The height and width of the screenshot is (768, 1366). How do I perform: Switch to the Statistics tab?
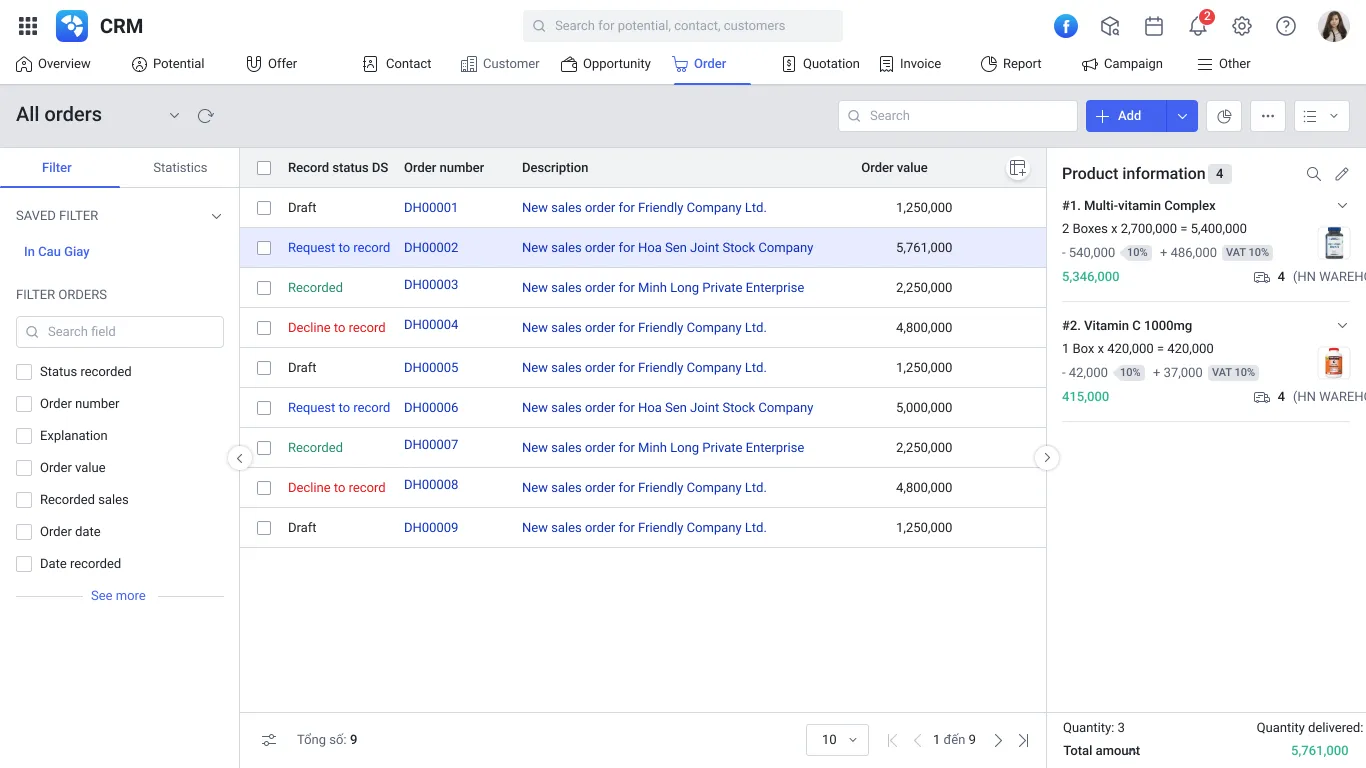pos(179,167)
